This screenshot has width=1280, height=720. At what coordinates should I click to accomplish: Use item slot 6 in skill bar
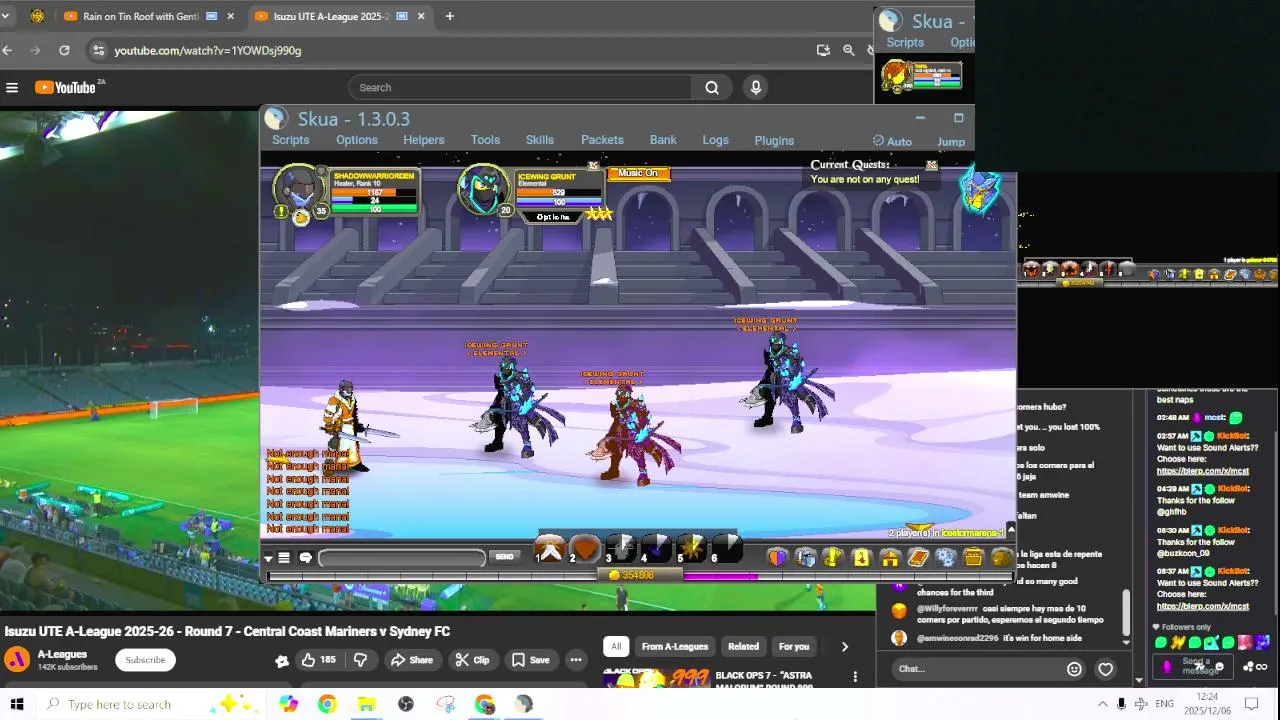pos(727,549)
